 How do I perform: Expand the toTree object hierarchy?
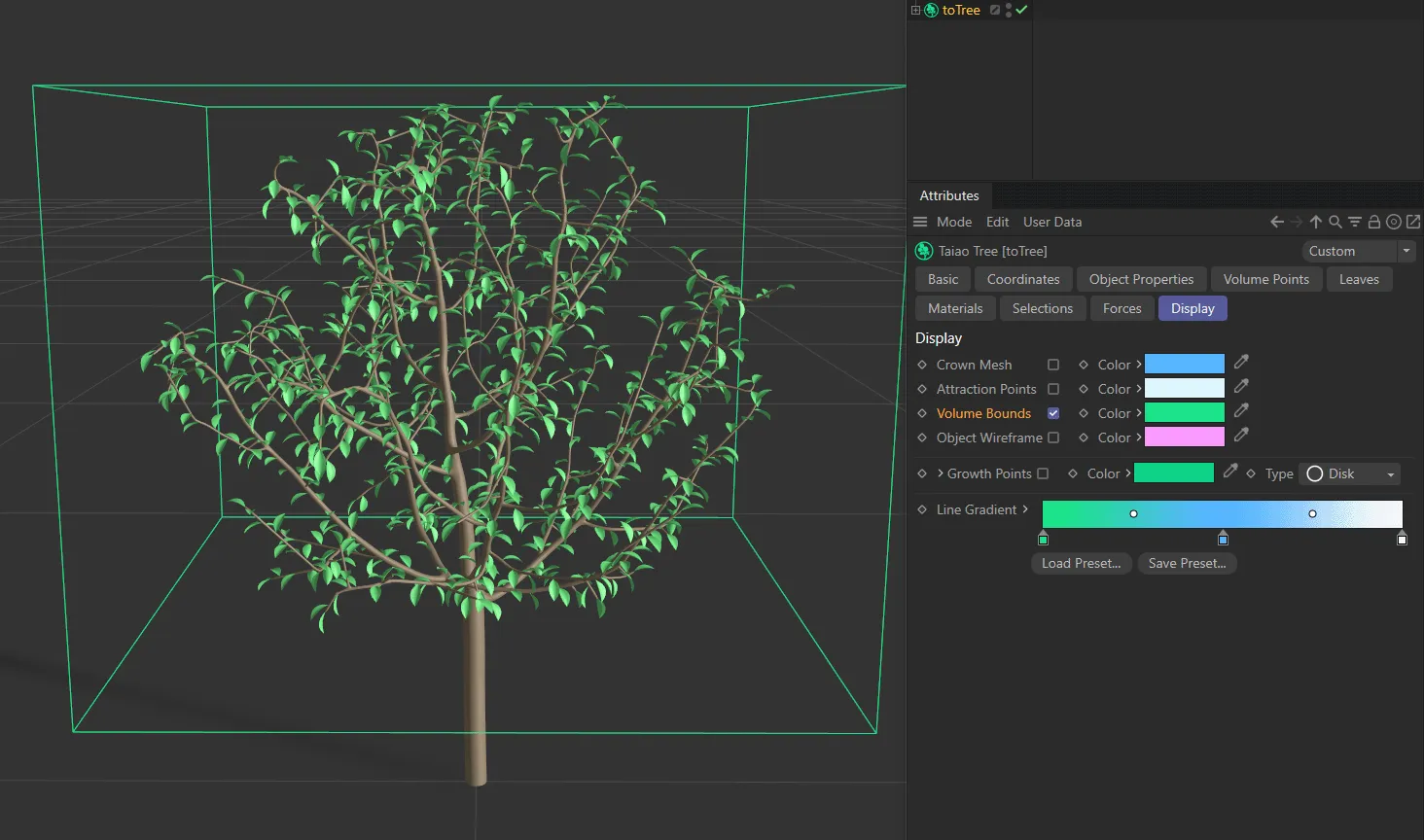(x=915, y=10)
